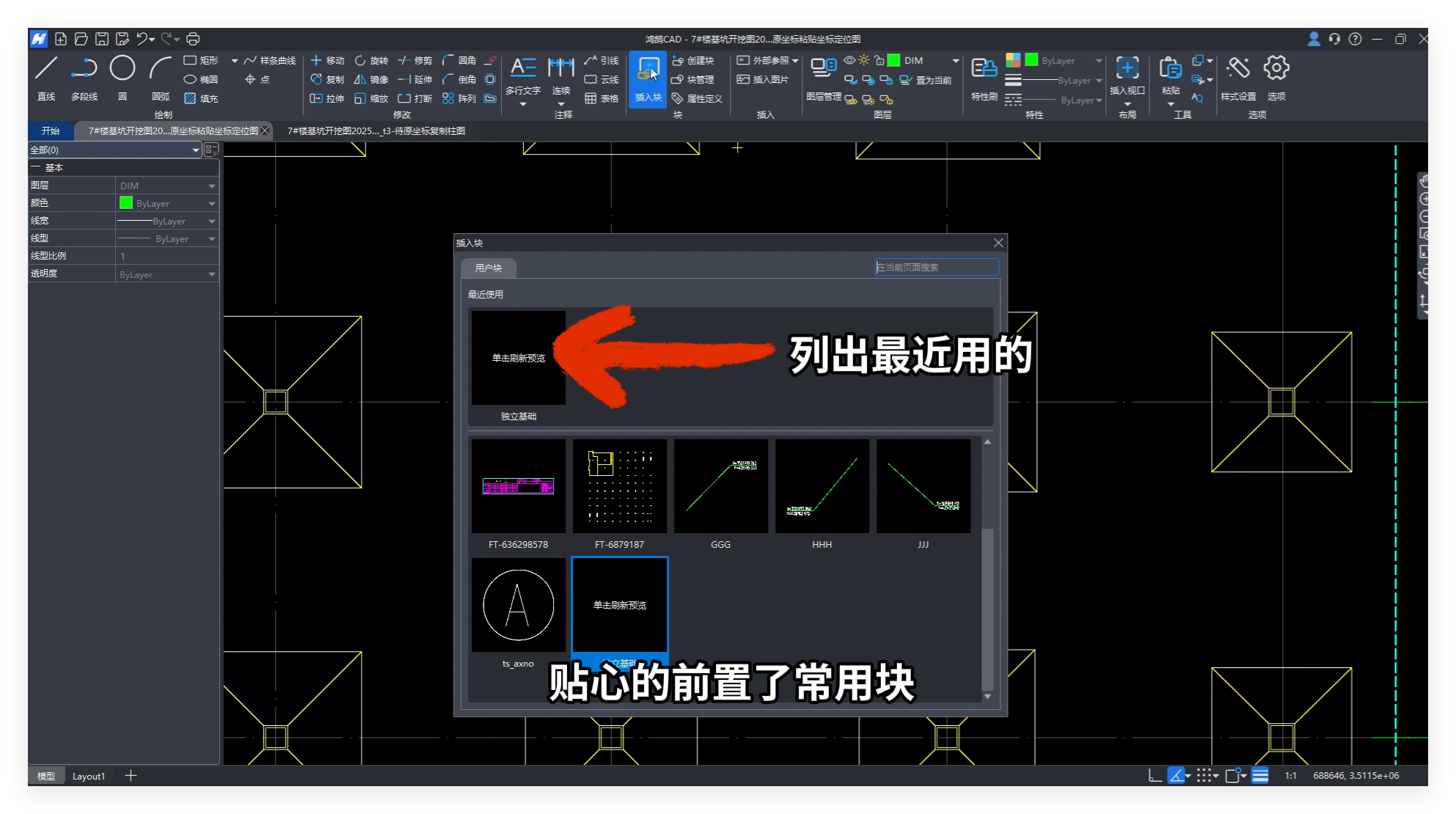Click the green 颜色 ByLayer color swatch
Screen dimensions: 1456x814
tap(126, 203)
